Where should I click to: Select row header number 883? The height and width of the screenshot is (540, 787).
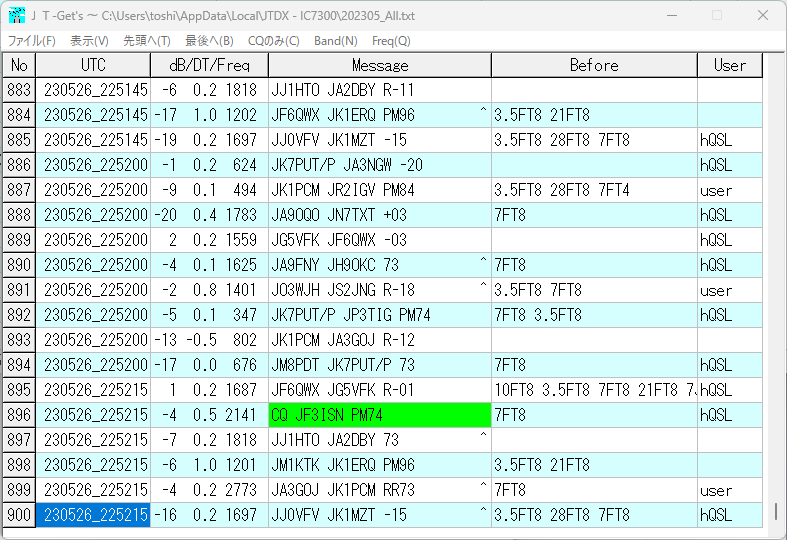[x=19, y=90]
